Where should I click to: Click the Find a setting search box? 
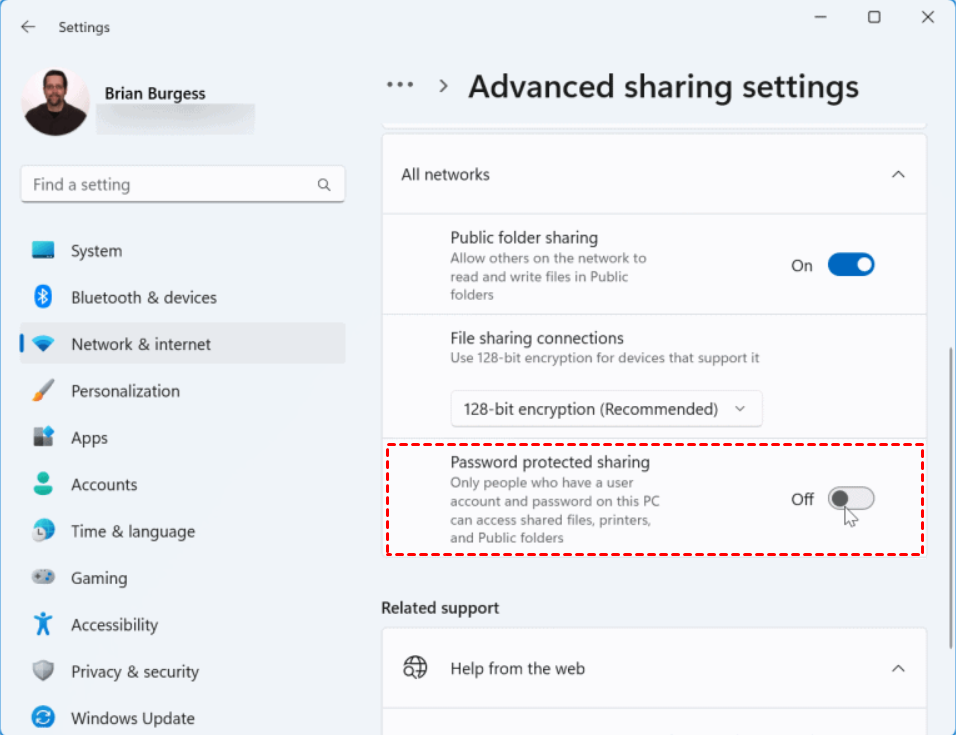click(x=170, y=185)
